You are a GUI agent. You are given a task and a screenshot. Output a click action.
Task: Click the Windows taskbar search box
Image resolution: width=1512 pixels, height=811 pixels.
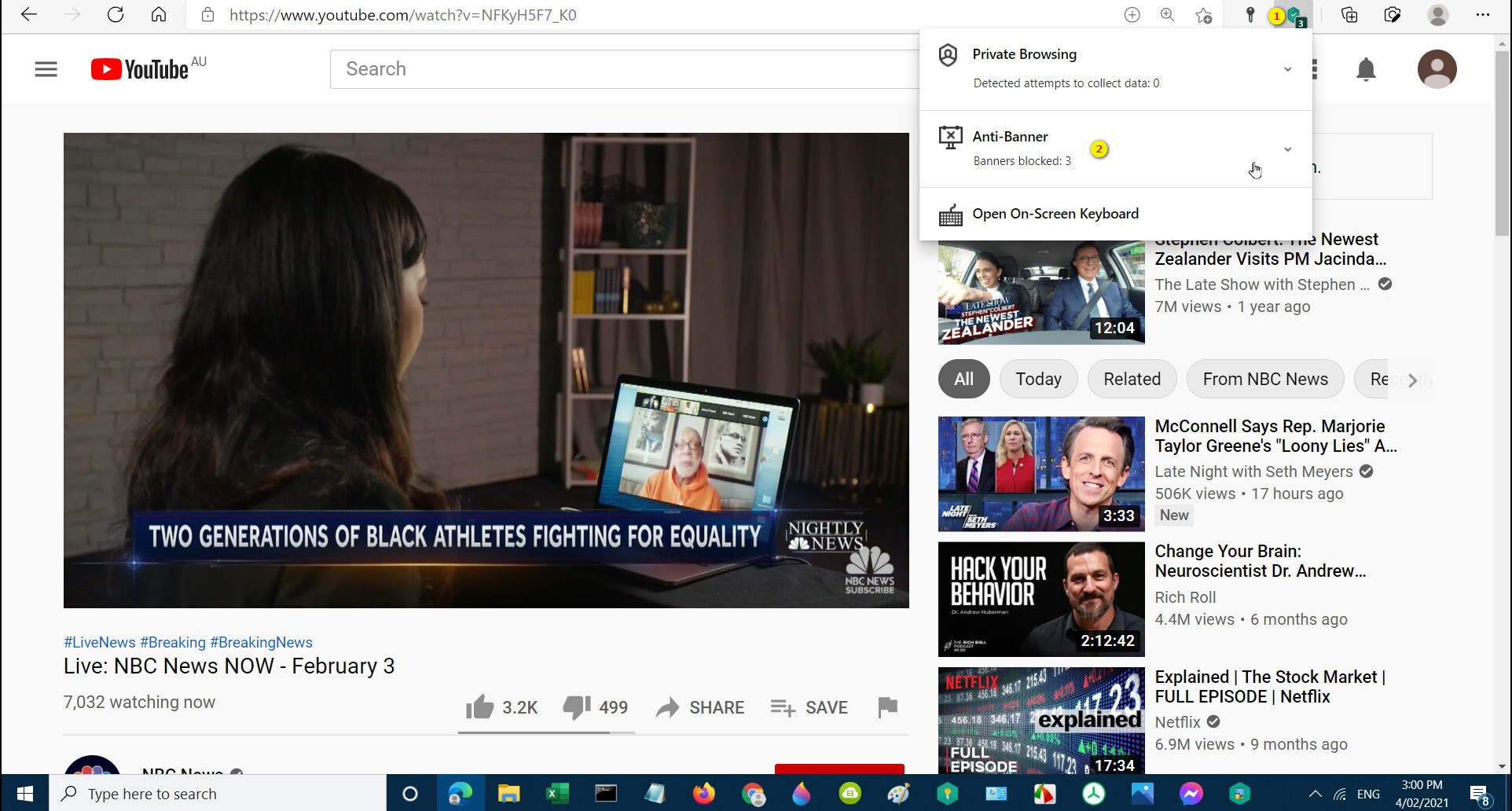(x=218, y=794)
